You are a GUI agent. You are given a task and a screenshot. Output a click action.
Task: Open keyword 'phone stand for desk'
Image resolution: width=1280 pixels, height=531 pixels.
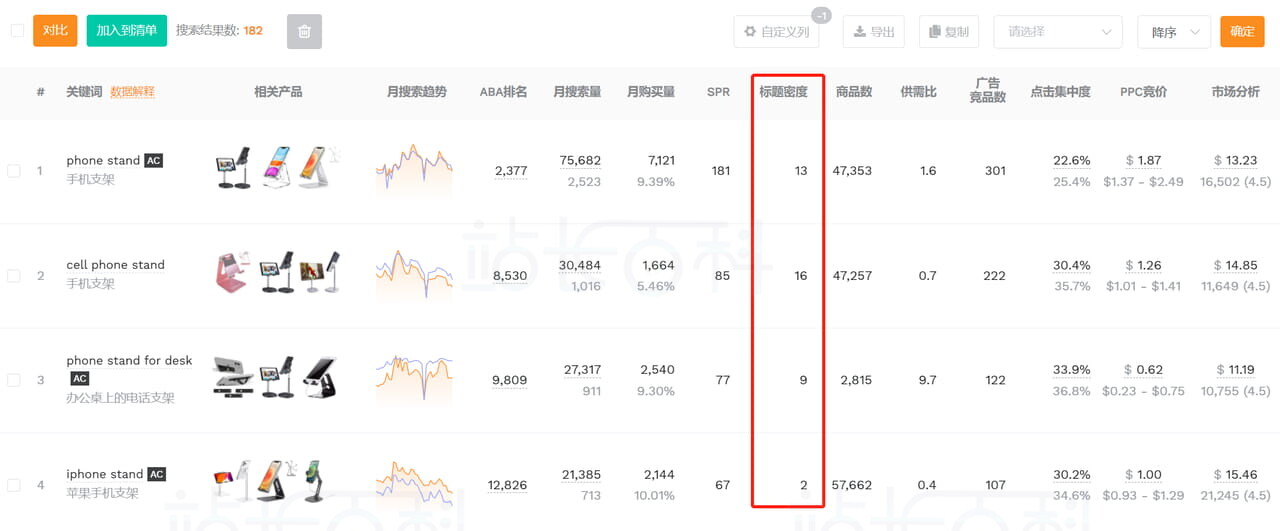tap(129, 361)
